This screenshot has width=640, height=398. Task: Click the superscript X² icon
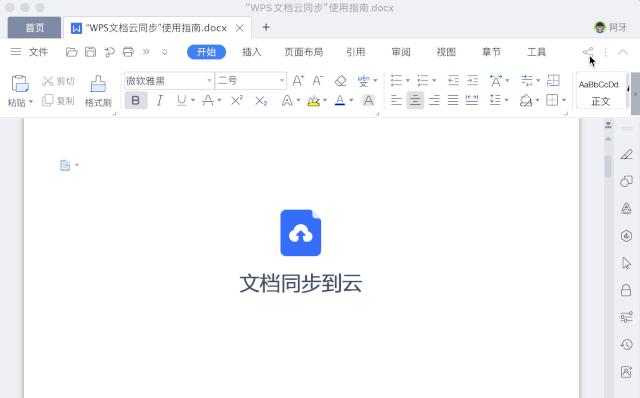point(237,100)
